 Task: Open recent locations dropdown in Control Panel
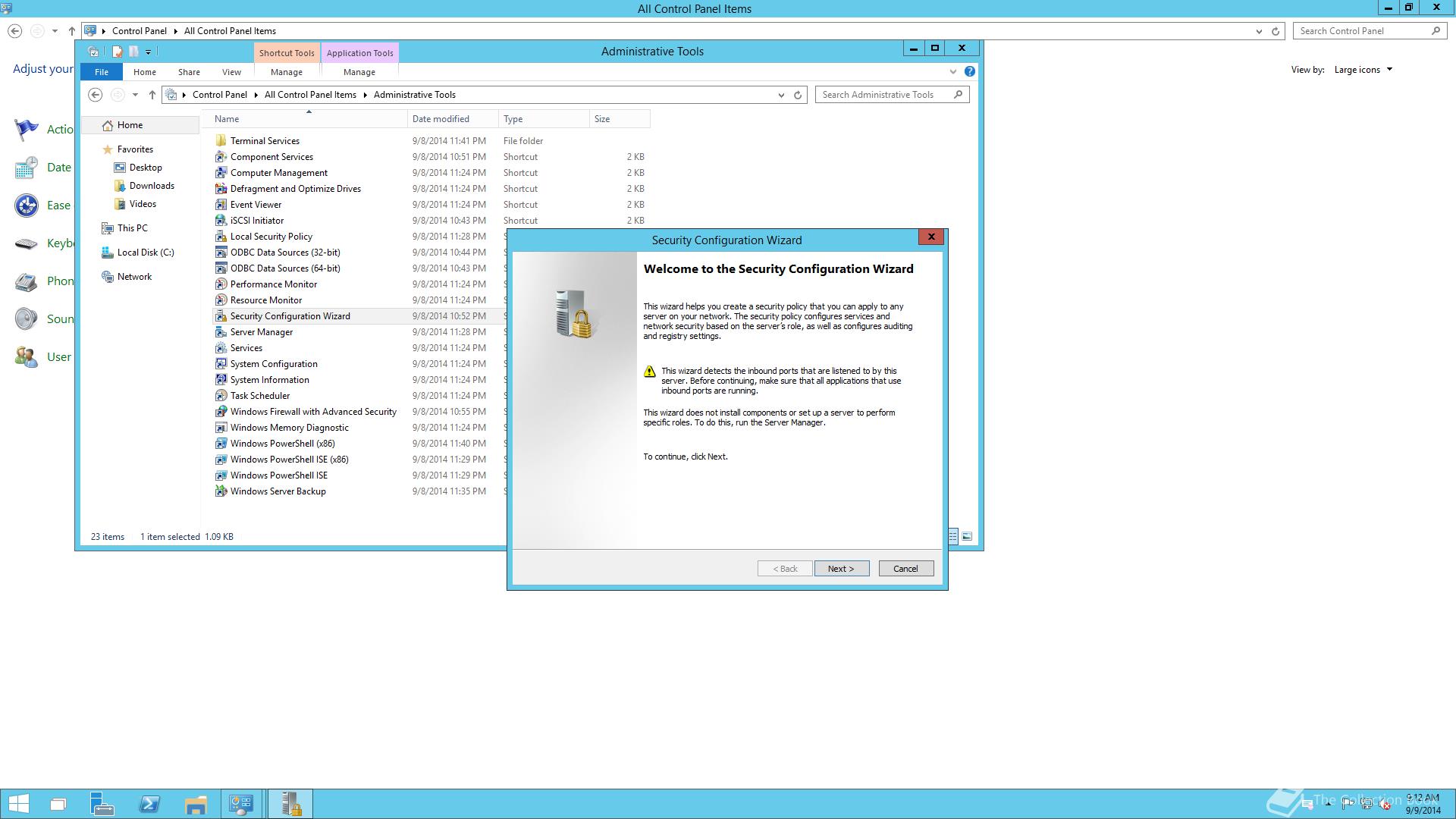pos(55,31)
